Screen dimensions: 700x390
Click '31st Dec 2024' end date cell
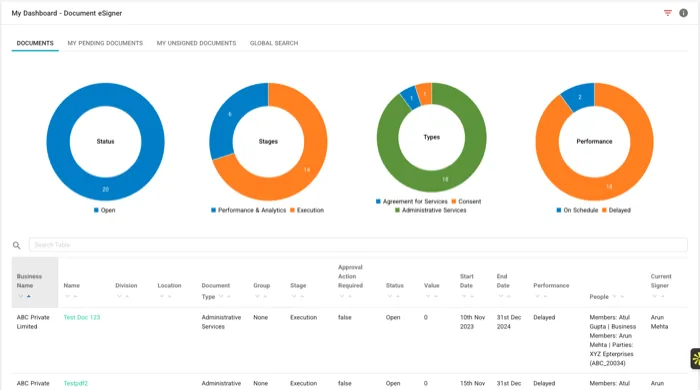coord(509,322)
